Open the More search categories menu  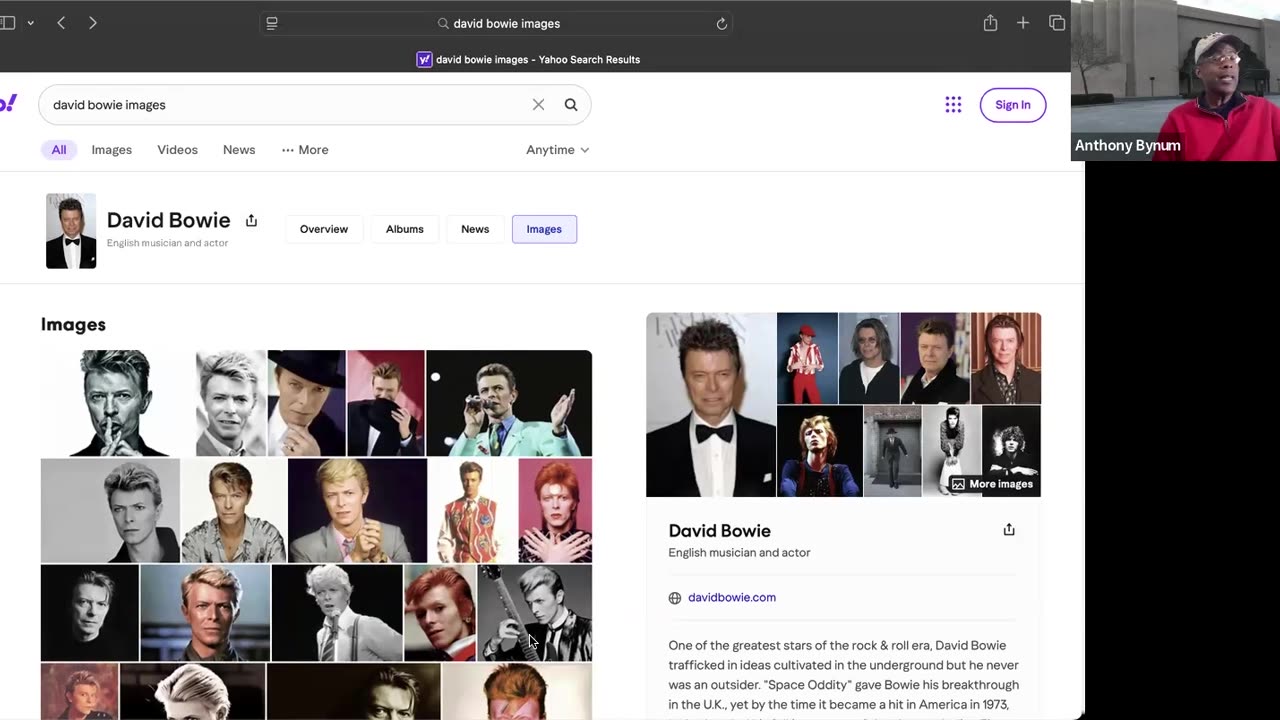coord(305,150)
